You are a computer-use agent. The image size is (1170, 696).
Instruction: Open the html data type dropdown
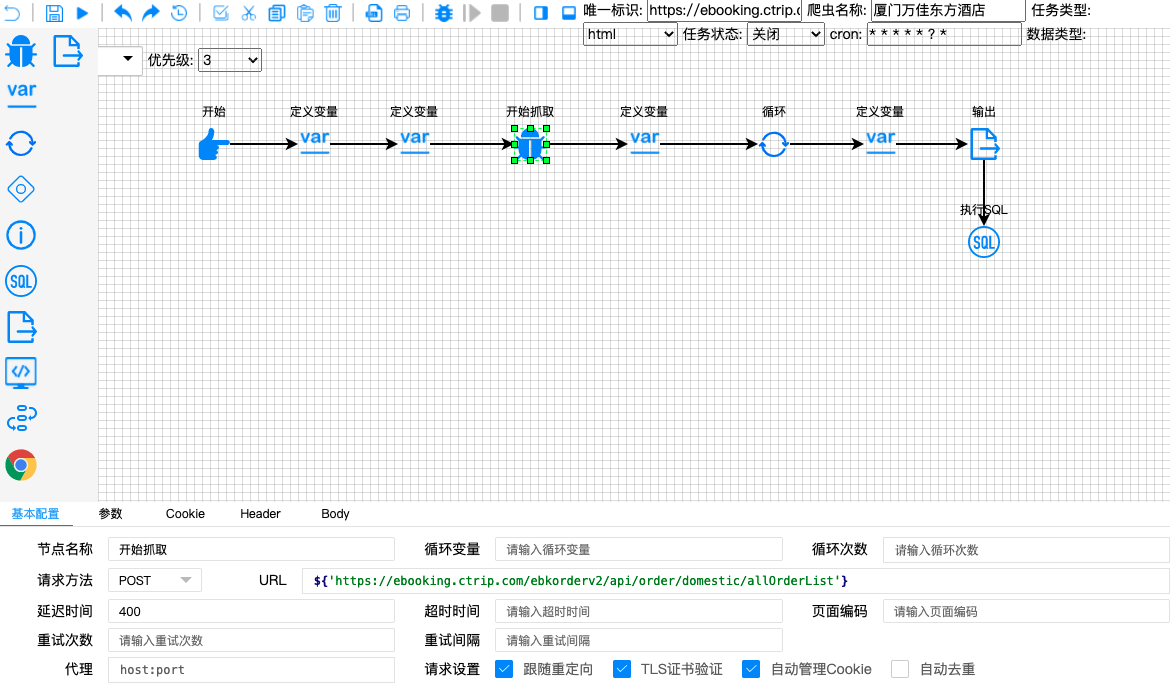[629, 33]
